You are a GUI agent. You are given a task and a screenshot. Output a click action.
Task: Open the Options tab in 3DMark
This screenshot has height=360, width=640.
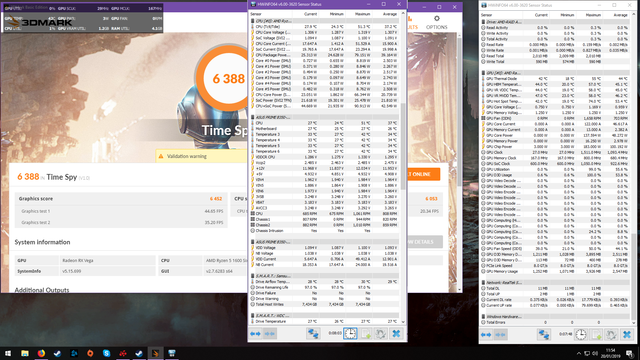436,23
